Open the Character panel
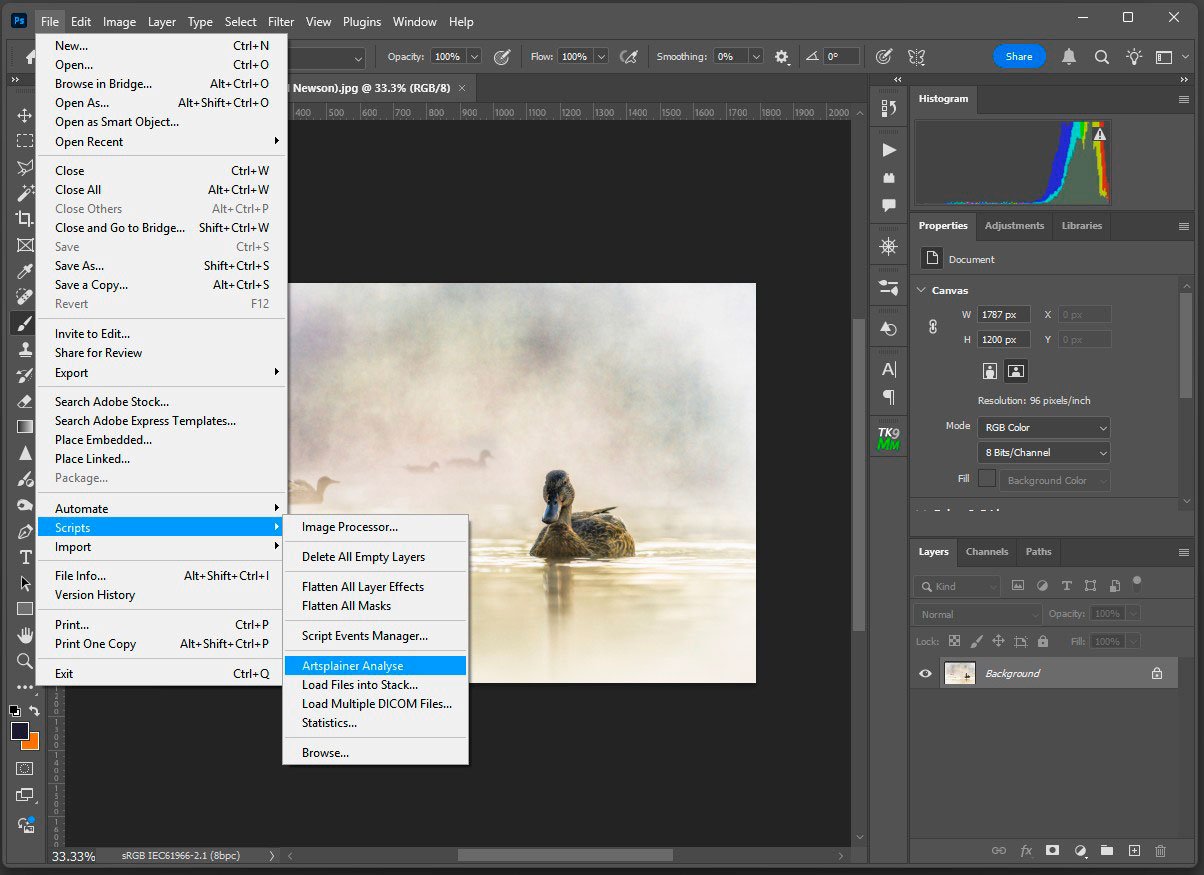This screenshot has height=875, width=1204. tap(888, 369)
